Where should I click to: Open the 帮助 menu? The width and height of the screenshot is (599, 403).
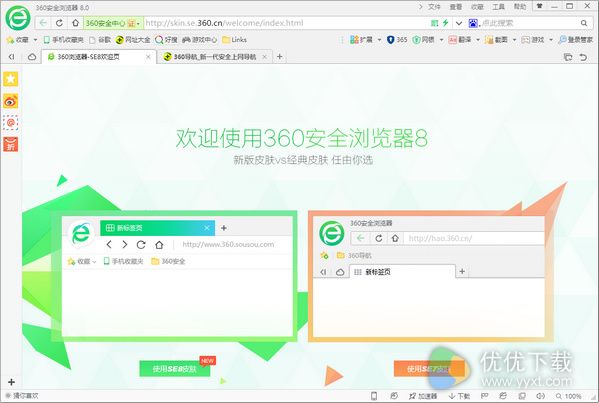point(520,7)
